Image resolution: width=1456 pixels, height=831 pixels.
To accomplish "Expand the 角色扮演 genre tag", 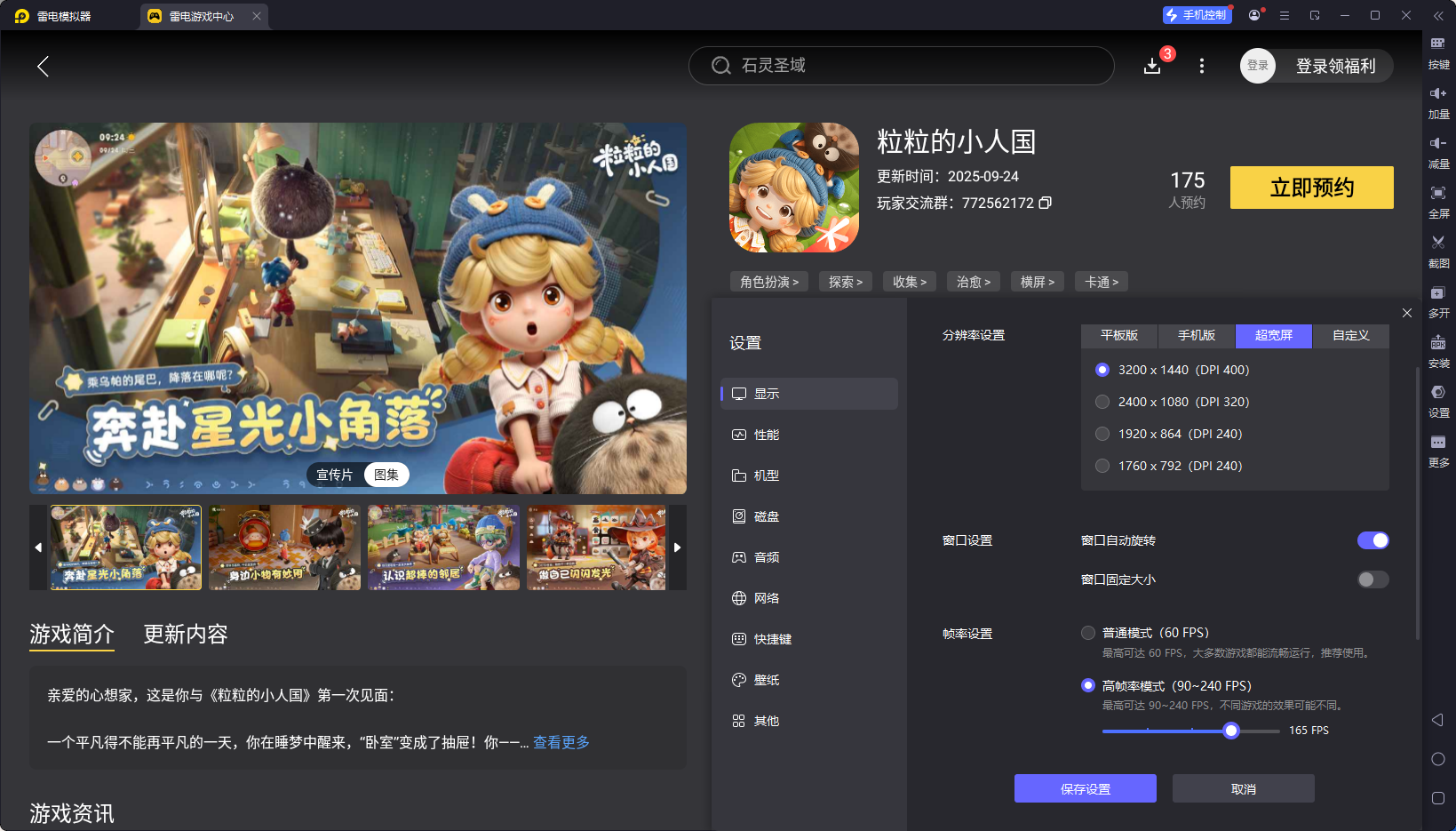I will pos(768,281).
